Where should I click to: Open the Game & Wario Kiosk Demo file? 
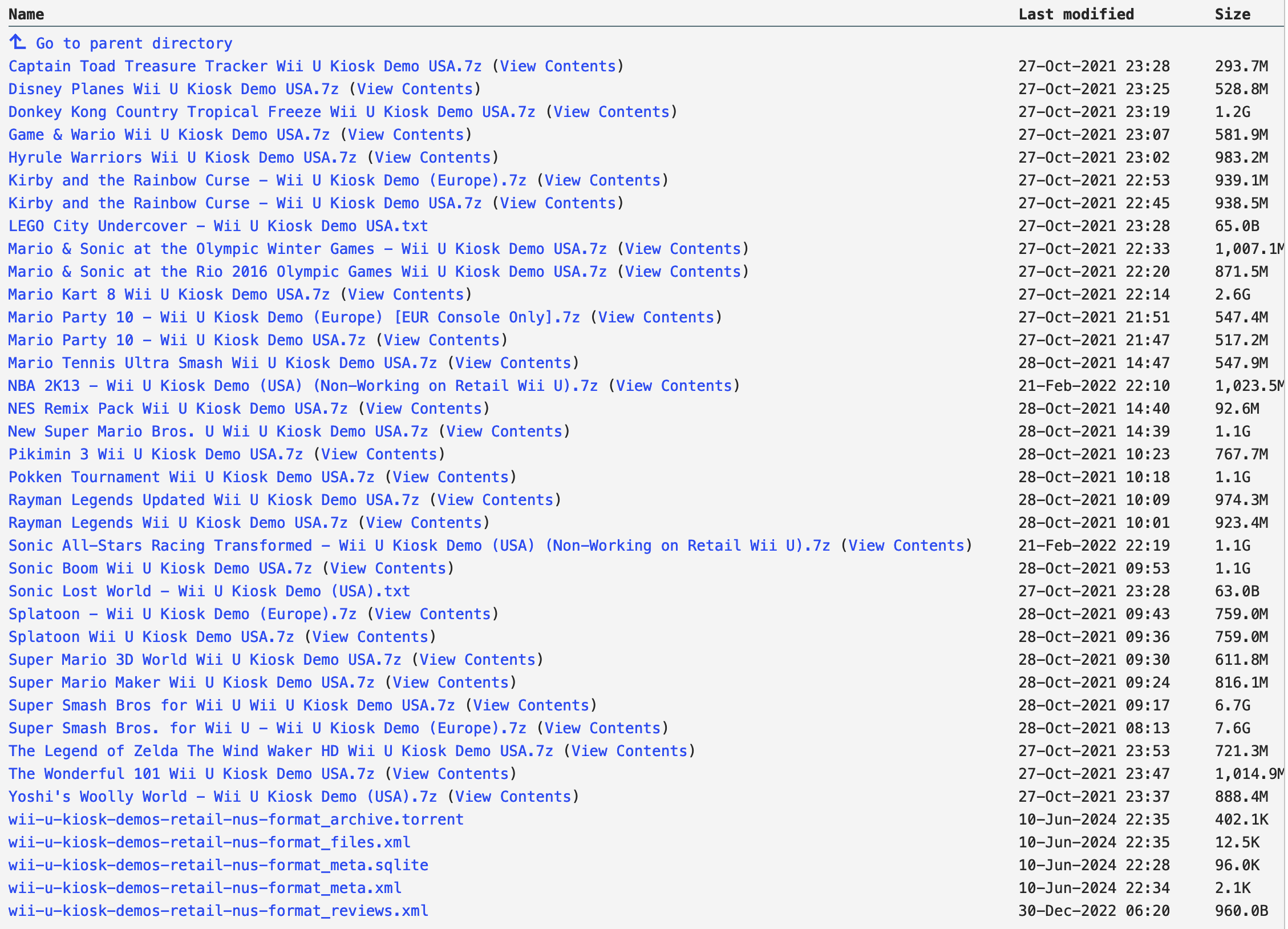[x=169, y=135]
